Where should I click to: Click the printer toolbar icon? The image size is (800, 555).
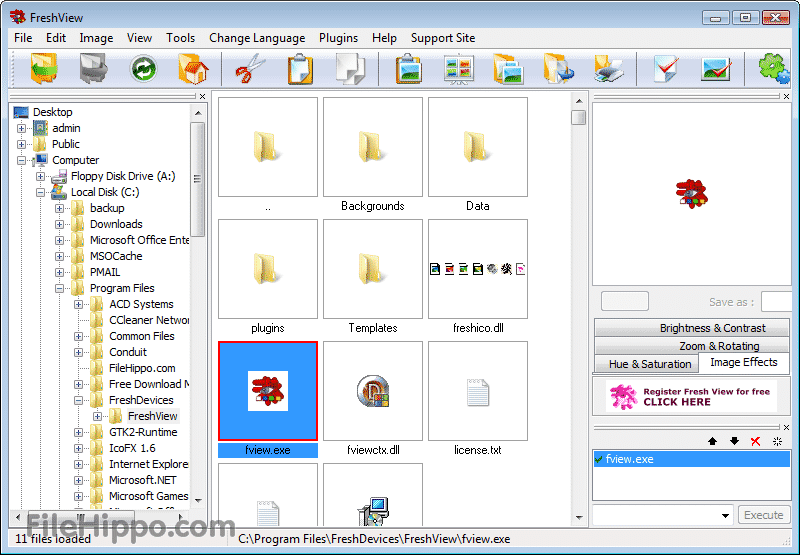(609, 68)
